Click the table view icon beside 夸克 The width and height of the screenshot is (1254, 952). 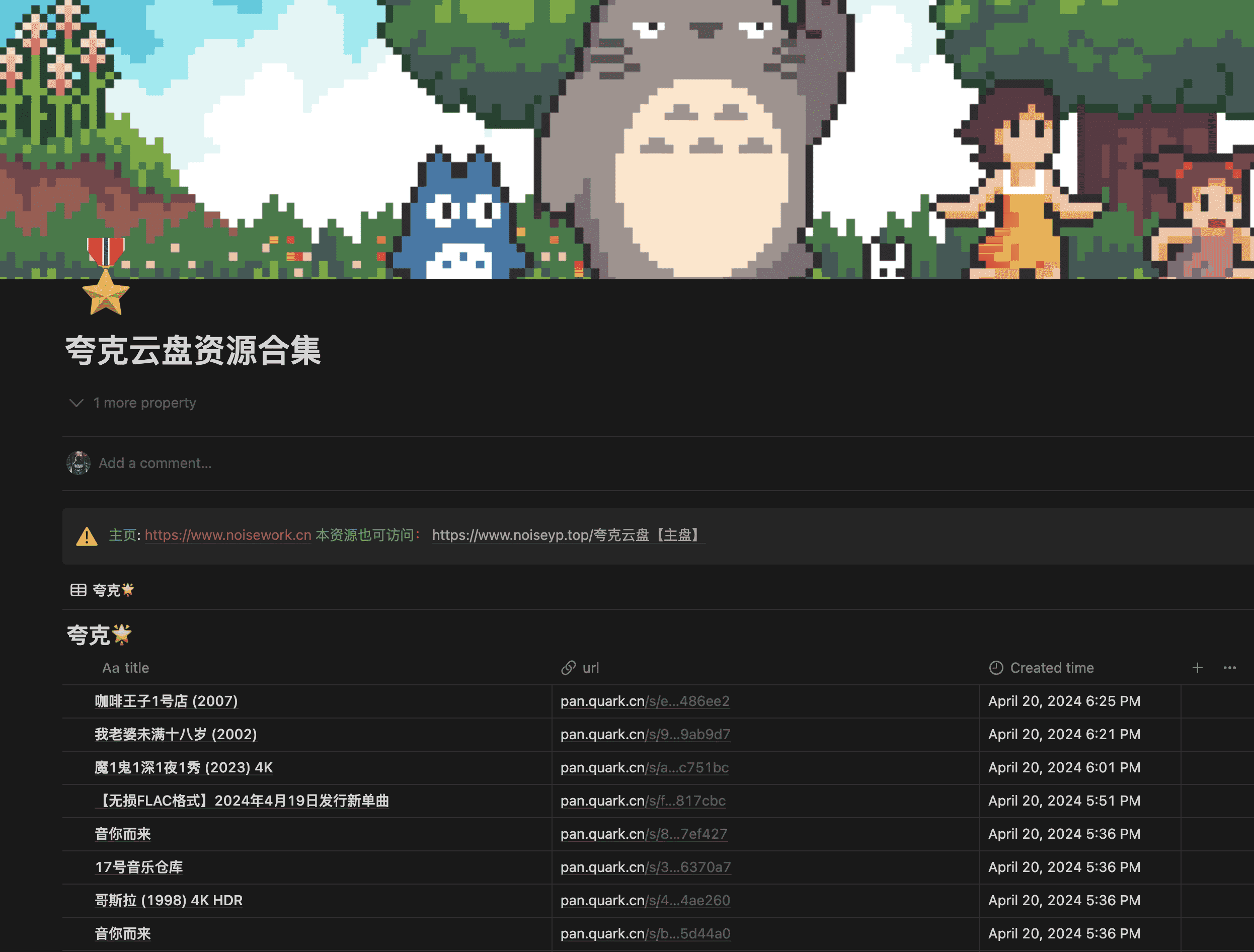78,590
